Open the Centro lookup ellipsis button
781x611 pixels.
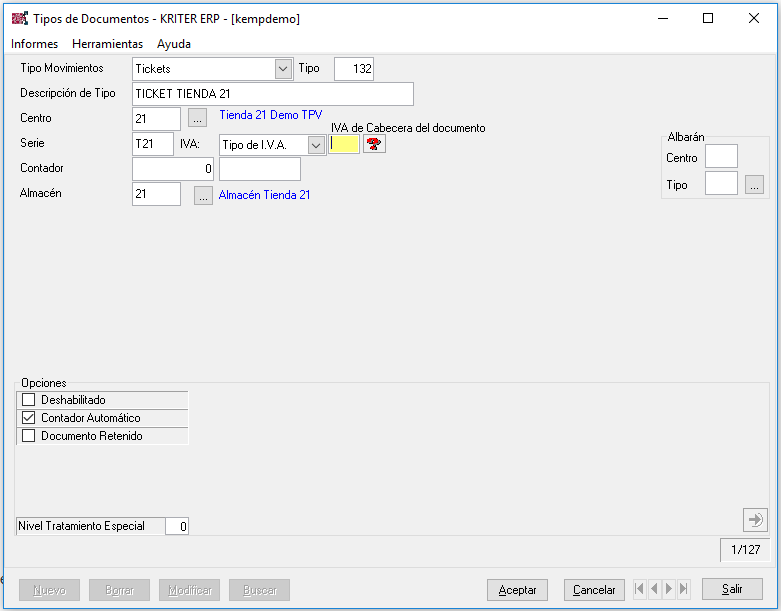198,119
